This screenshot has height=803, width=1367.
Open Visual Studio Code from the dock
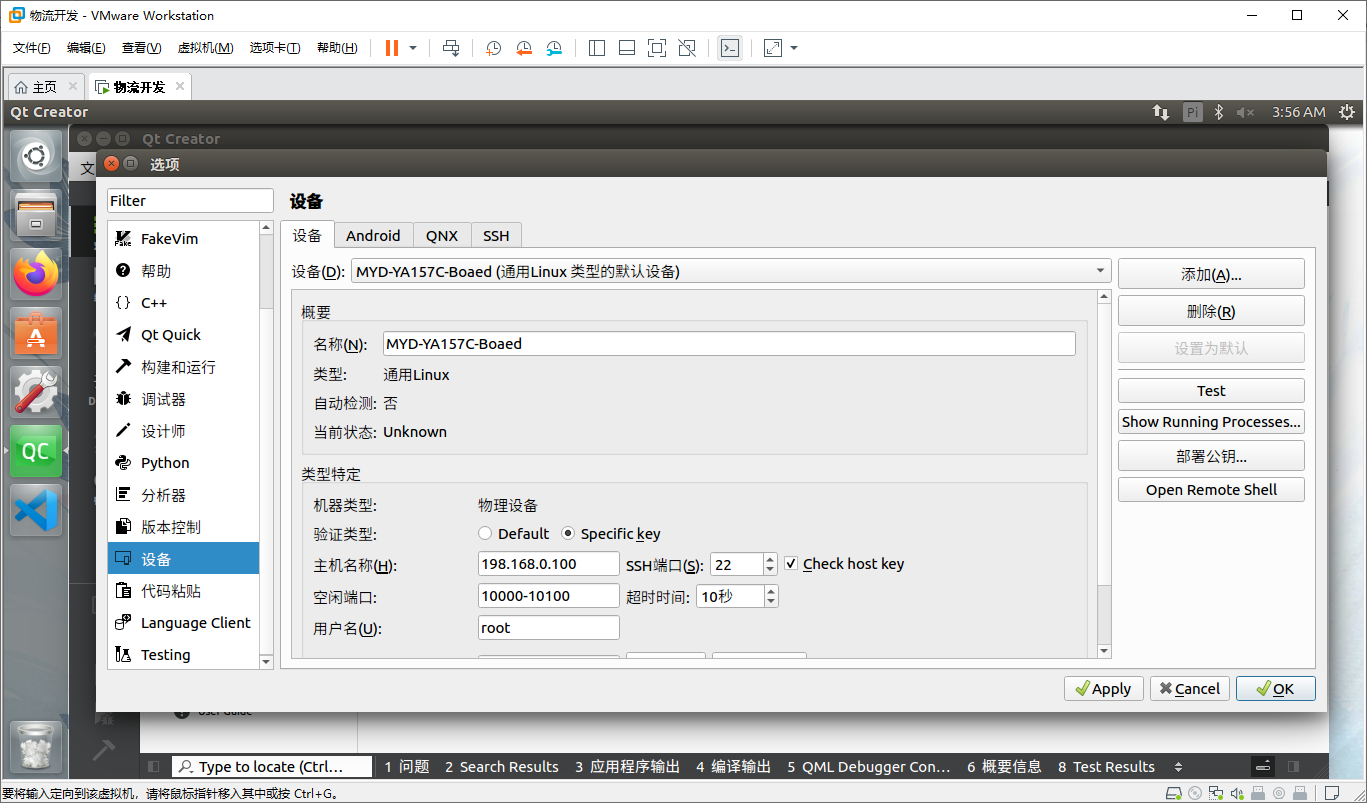pyautogui.click(x=36, y=510)
